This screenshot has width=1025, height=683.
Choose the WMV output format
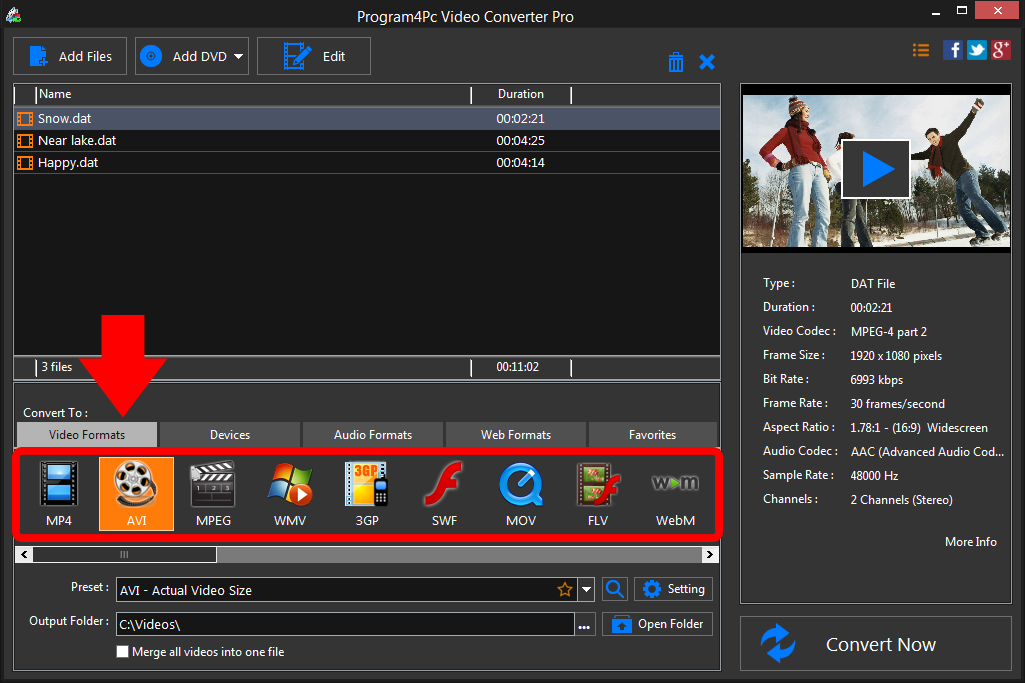pyautogui.click(x=289, y=494)
